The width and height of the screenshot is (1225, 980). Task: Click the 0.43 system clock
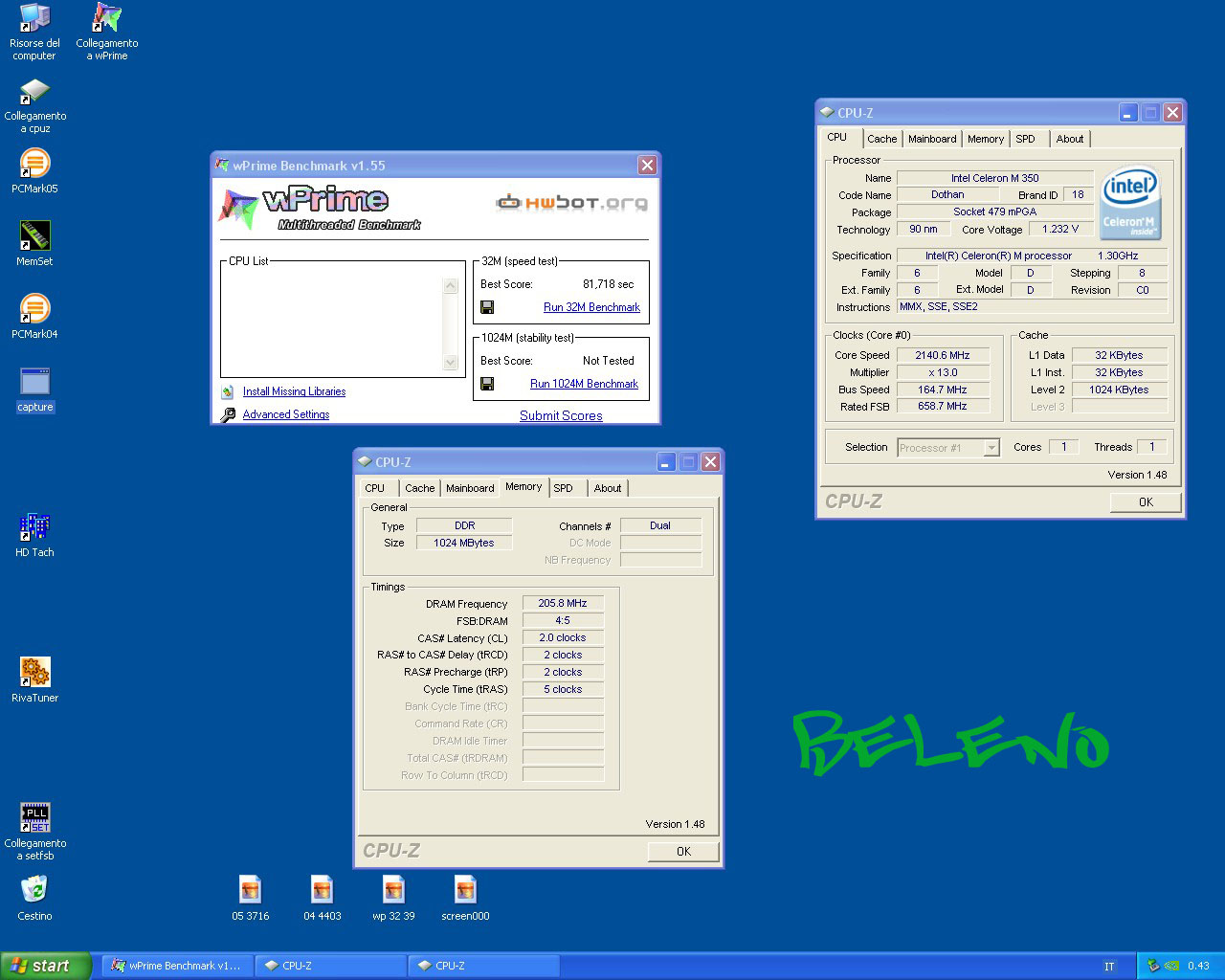(x=1198, y=966)
